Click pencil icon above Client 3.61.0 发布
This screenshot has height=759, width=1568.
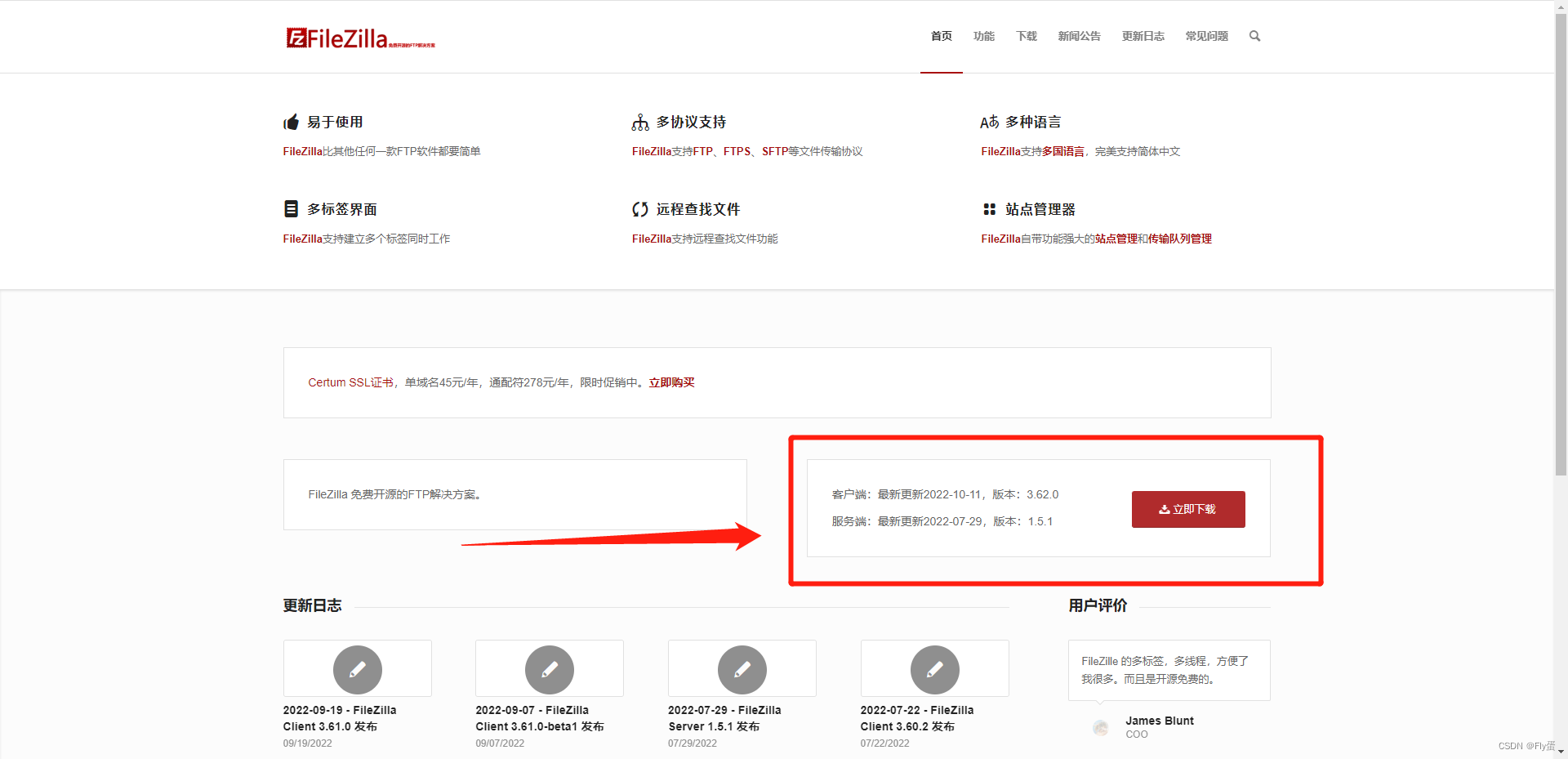click(358, 670)
